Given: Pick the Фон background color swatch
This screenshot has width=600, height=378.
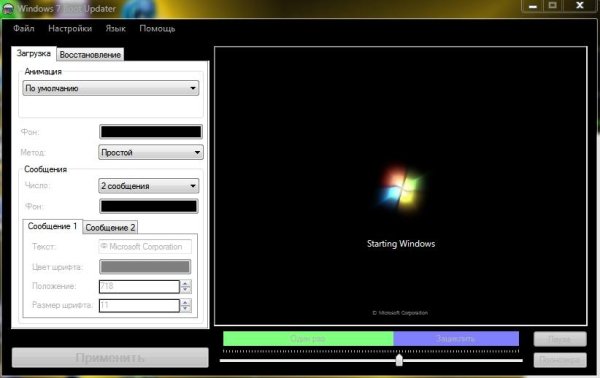Looking at the screenshot, I should click(x=151, y=132).
